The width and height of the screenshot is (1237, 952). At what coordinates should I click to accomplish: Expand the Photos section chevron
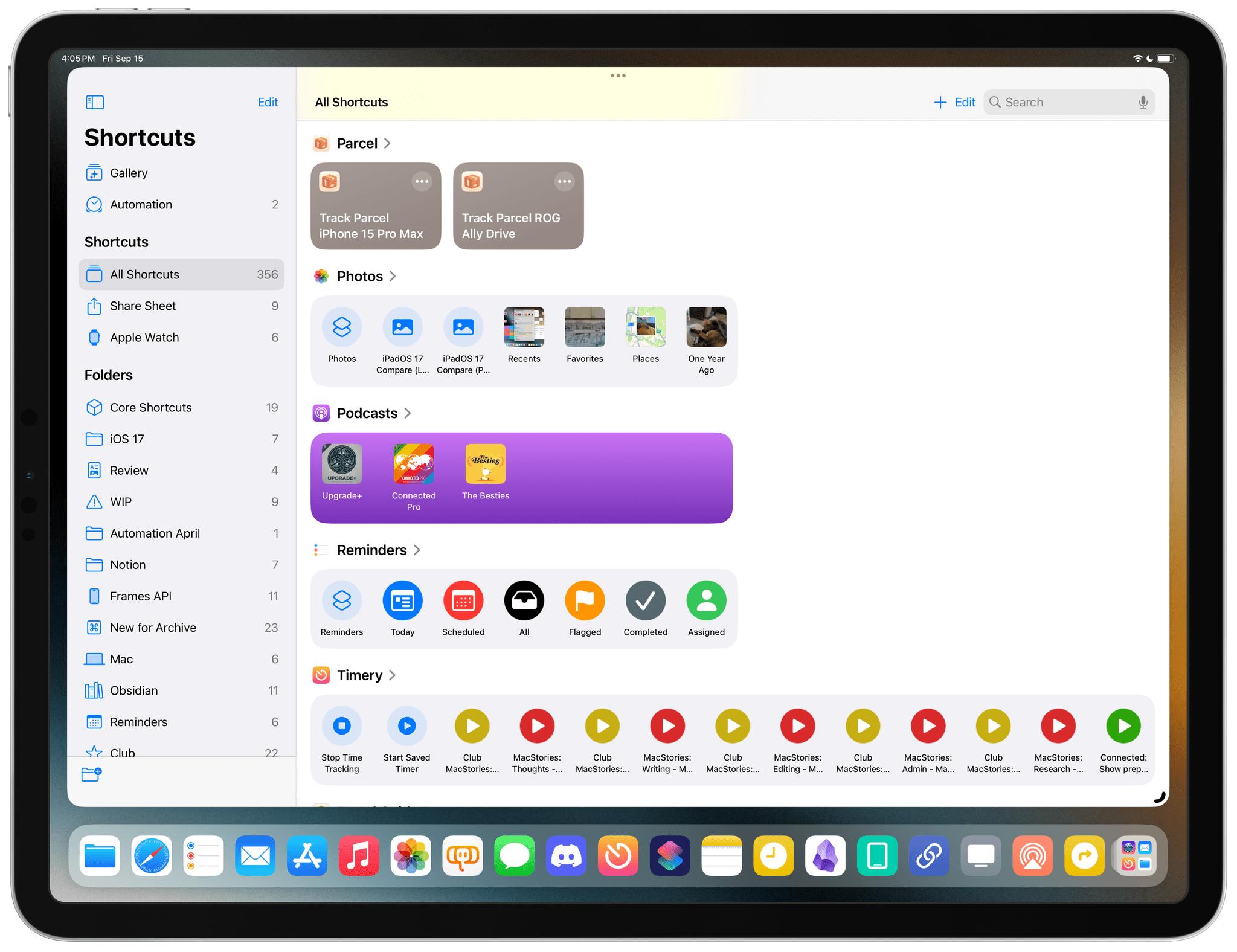[x=393, y=276]
